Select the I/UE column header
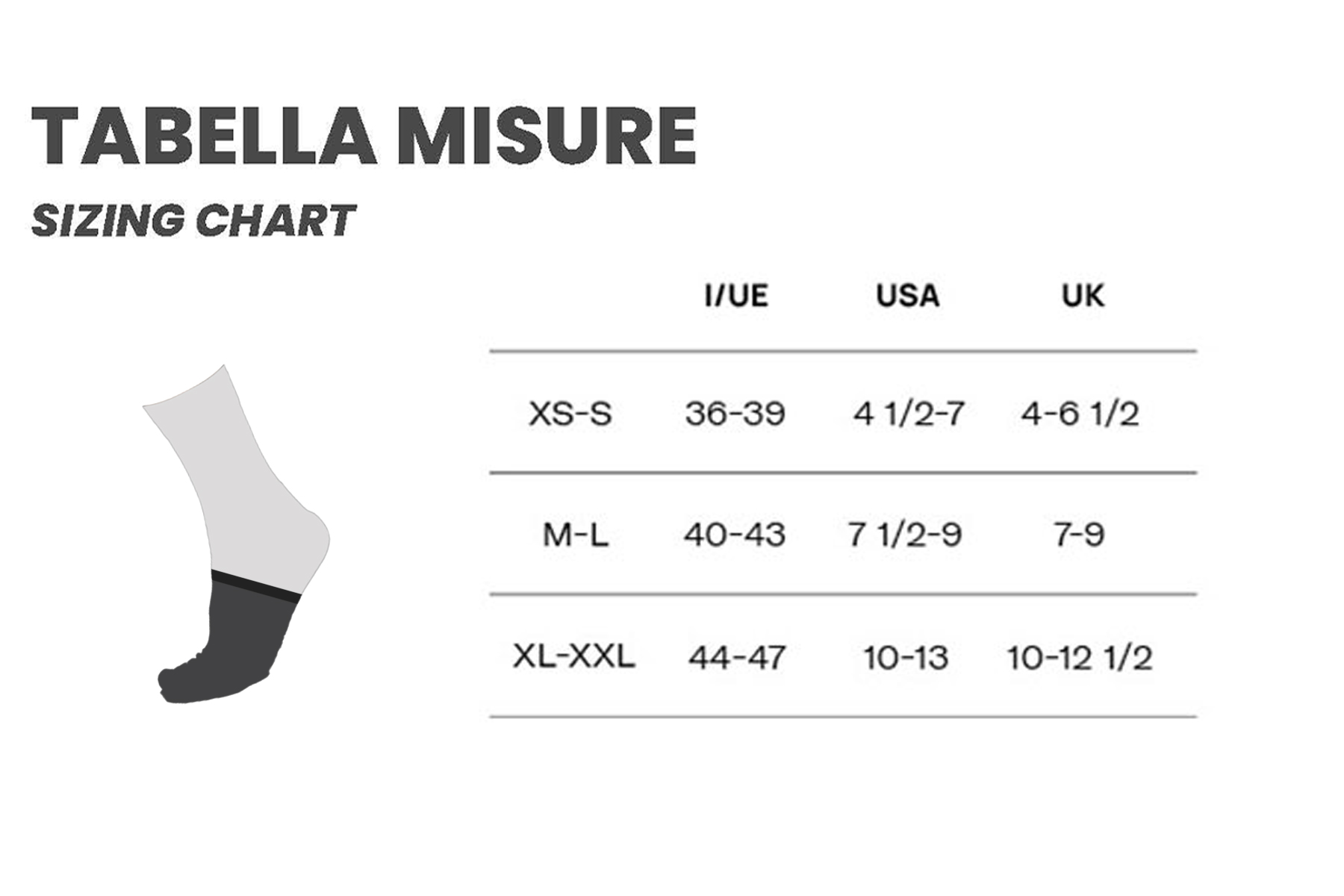 point(736,296)
